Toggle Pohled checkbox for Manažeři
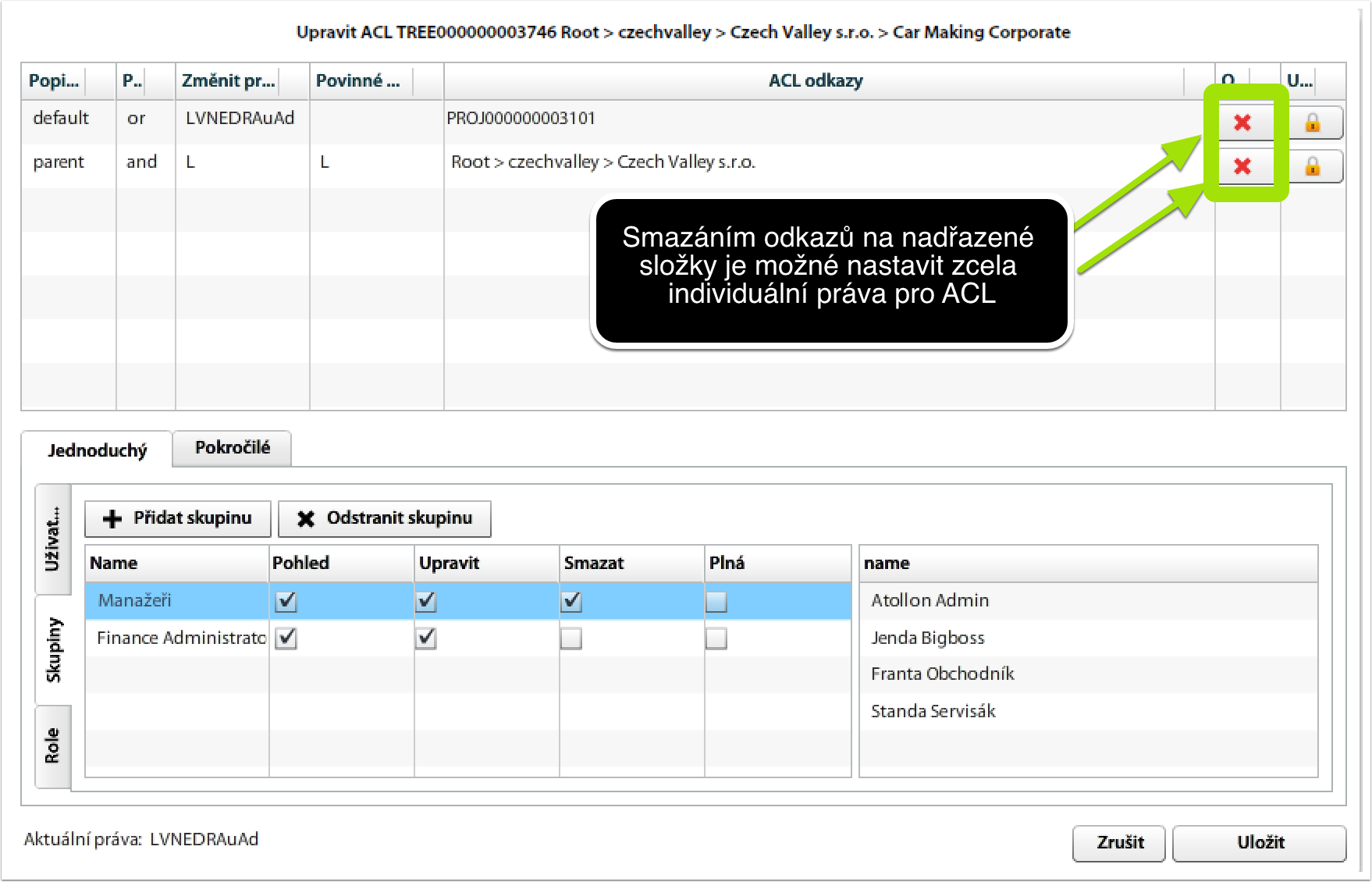1372x882 pixels. [x=286, y=601]
